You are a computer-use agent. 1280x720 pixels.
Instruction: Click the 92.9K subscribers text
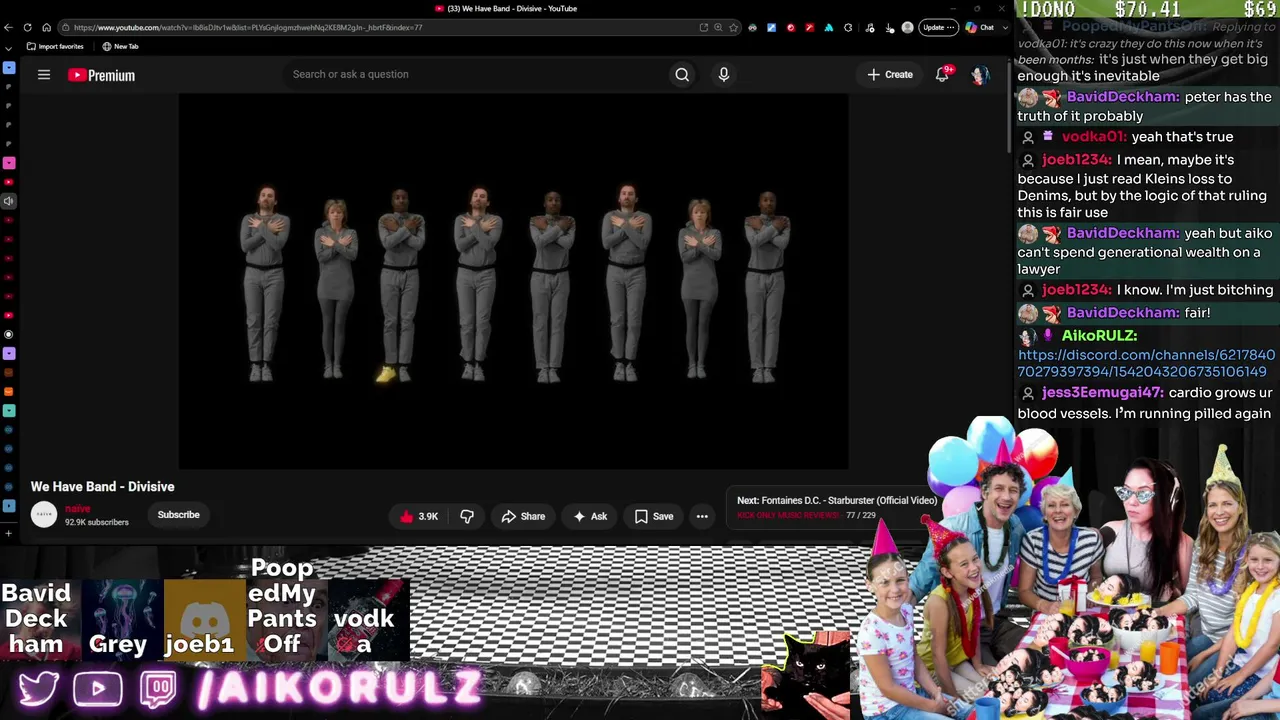pyautogui.click(x=97, y=522)
